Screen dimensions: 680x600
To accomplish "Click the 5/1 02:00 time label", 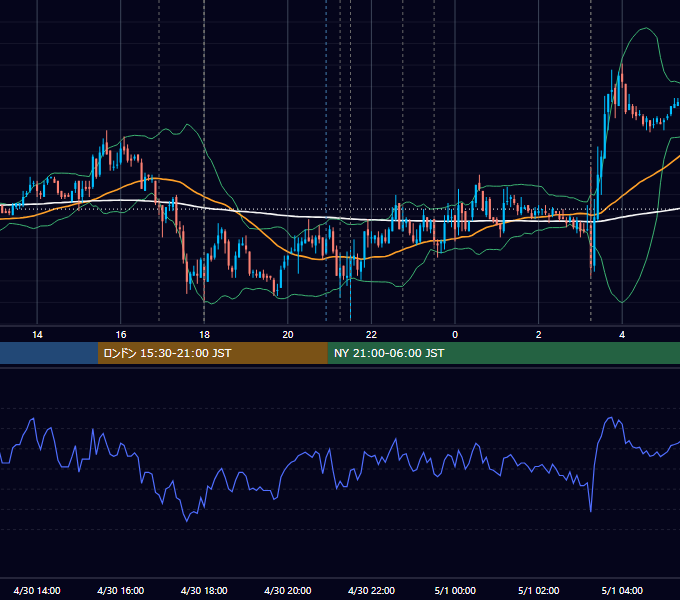I will click(x=538, y=590).
